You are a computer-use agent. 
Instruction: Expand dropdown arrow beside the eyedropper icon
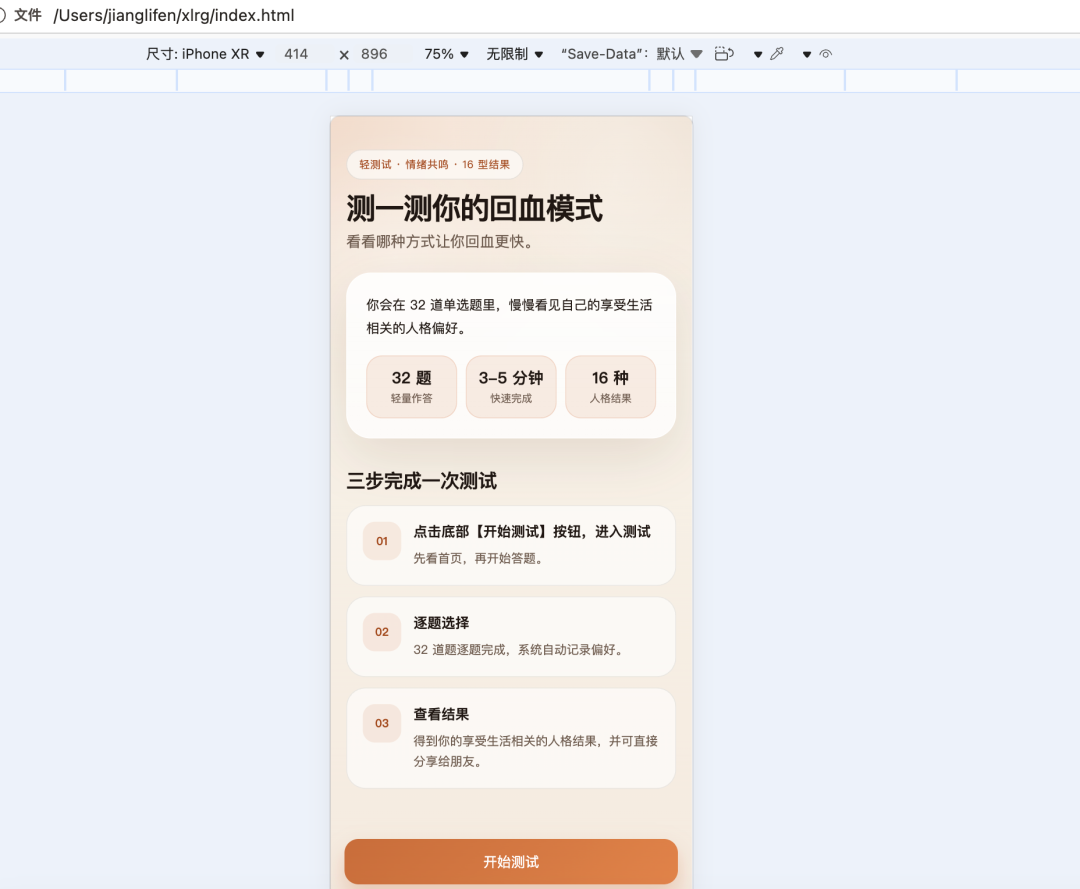[x=758, y=54]
